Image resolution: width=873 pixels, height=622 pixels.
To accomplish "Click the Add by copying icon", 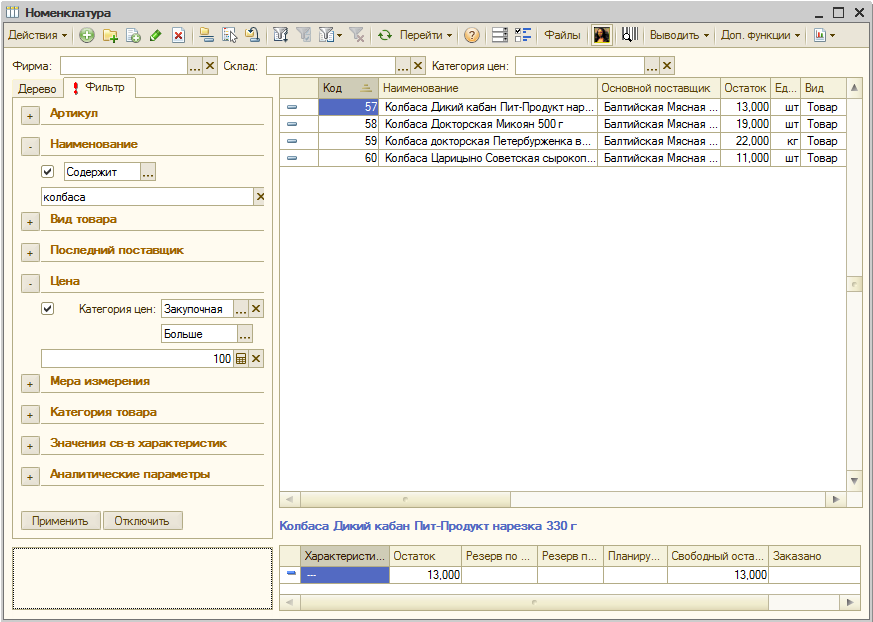I will tap(133, 36).
